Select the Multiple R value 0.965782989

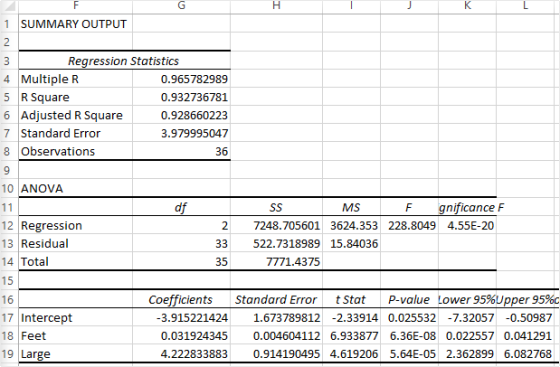click(x=181, y=79)
